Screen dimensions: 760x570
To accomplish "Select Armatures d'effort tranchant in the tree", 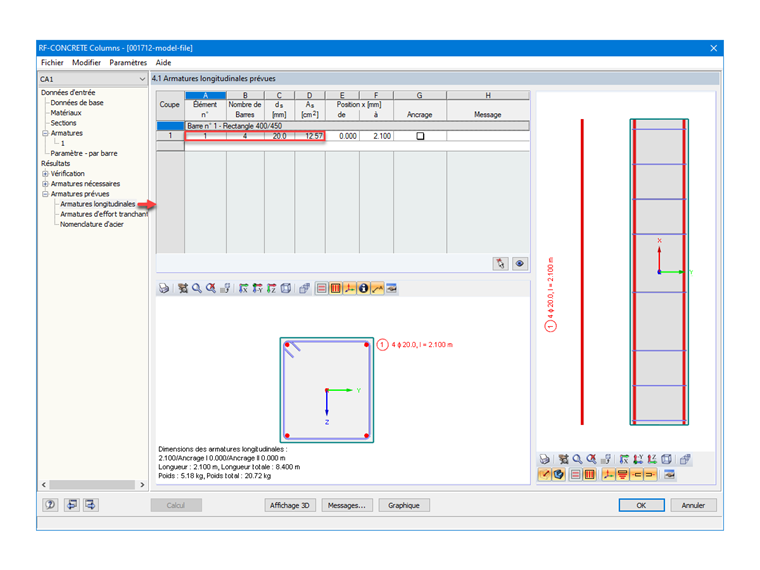I will coord(104,214).
